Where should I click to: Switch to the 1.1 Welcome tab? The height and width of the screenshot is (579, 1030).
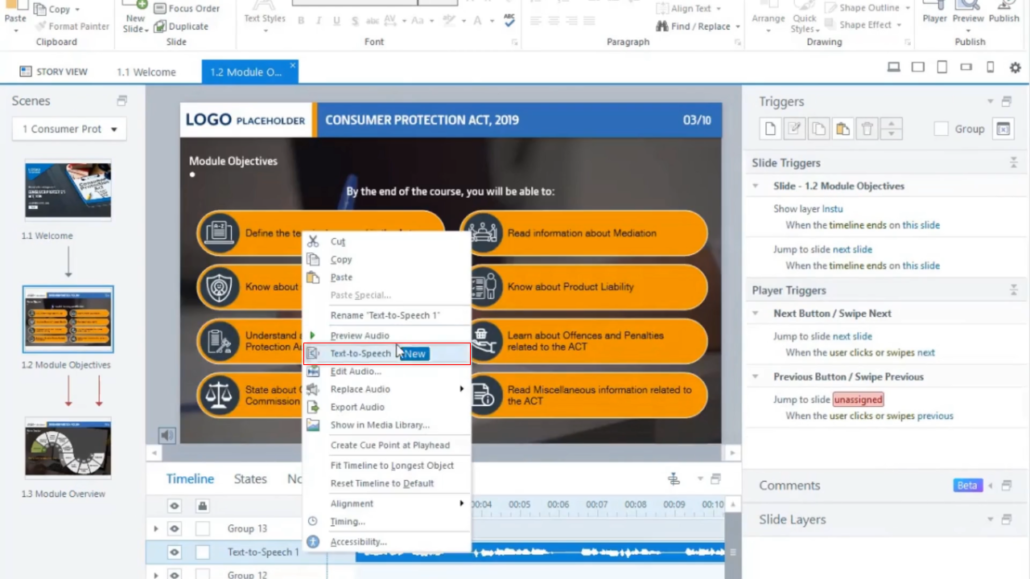146,72
